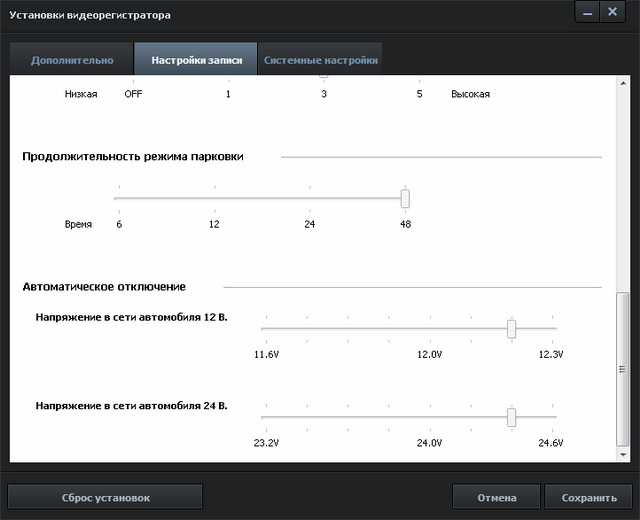Set parking duration slider to 6

pos(119,198)
